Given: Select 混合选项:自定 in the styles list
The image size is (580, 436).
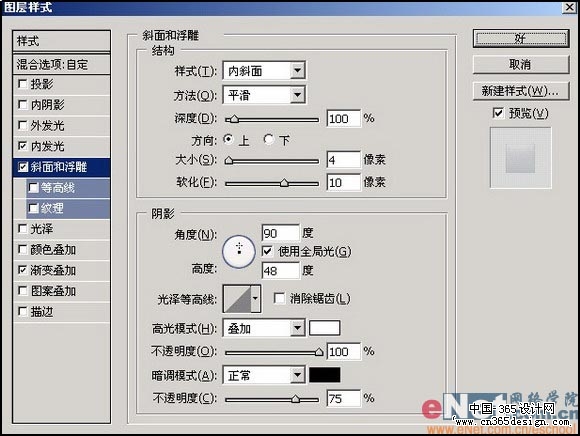Looking at the screenshot, I should (x=61, y=65).
